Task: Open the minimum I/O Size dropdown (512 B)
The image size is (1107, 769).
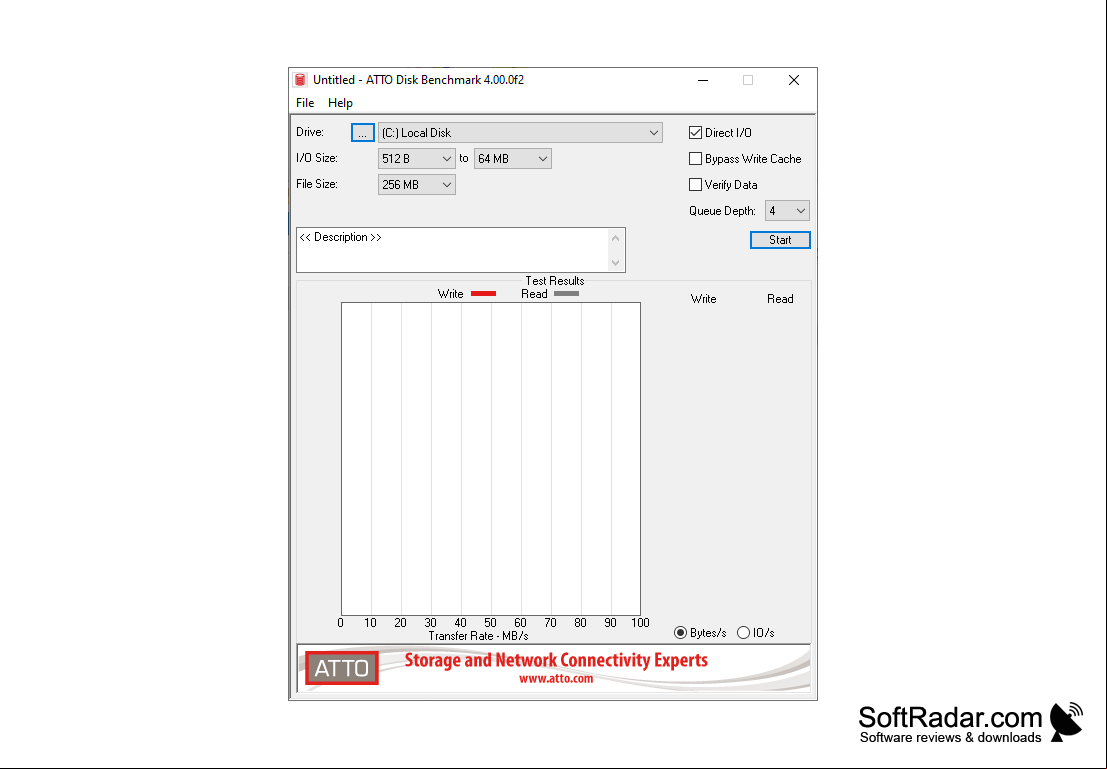Action: point(417,159)
